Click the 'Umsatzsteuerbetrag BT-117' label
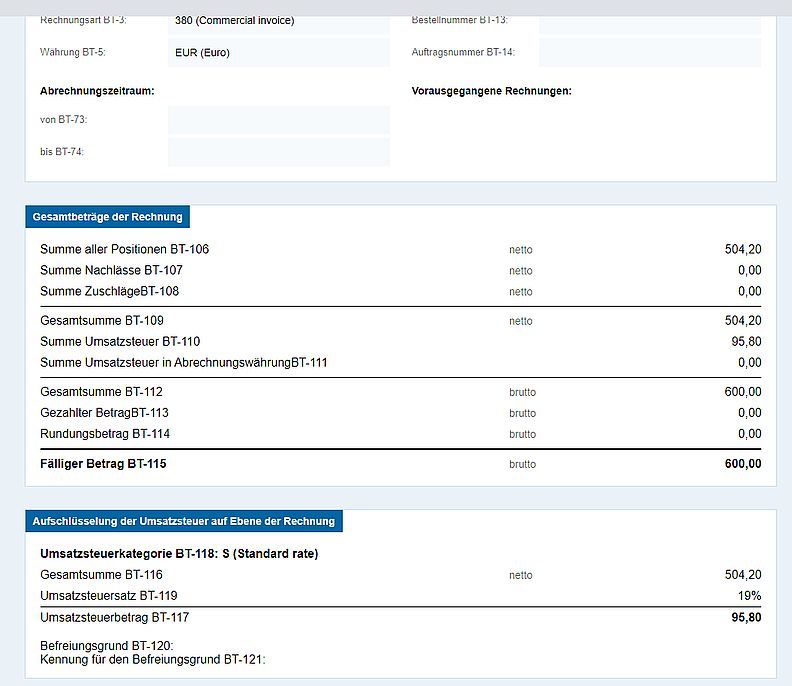792x686 pixels. pyautogui.click(x=114, y=618)
